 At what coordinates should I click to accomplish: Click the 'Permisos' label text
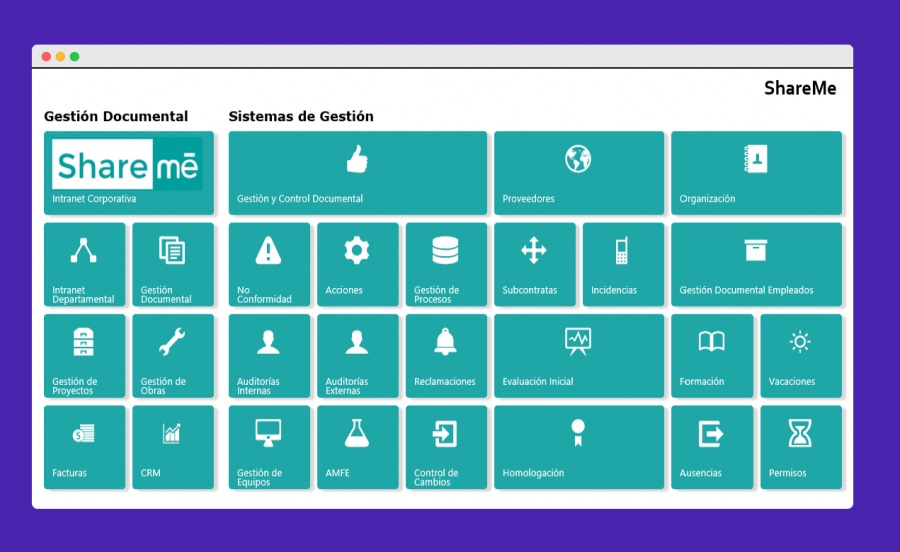[788, 473]
